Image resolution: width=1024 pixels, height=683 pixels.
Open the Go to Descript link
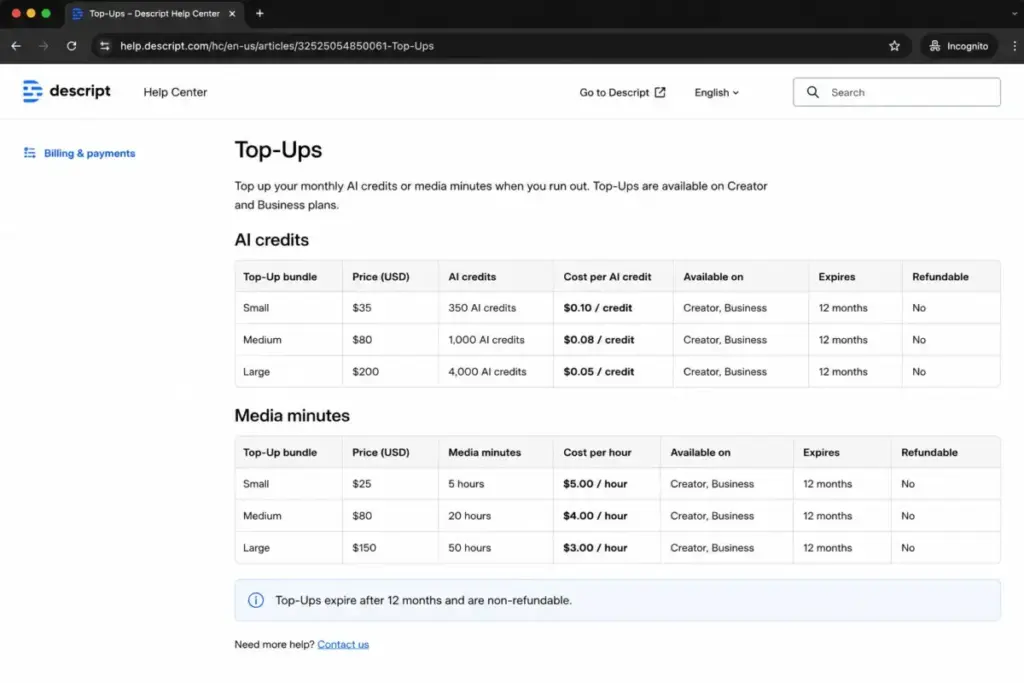click(622, 92)
